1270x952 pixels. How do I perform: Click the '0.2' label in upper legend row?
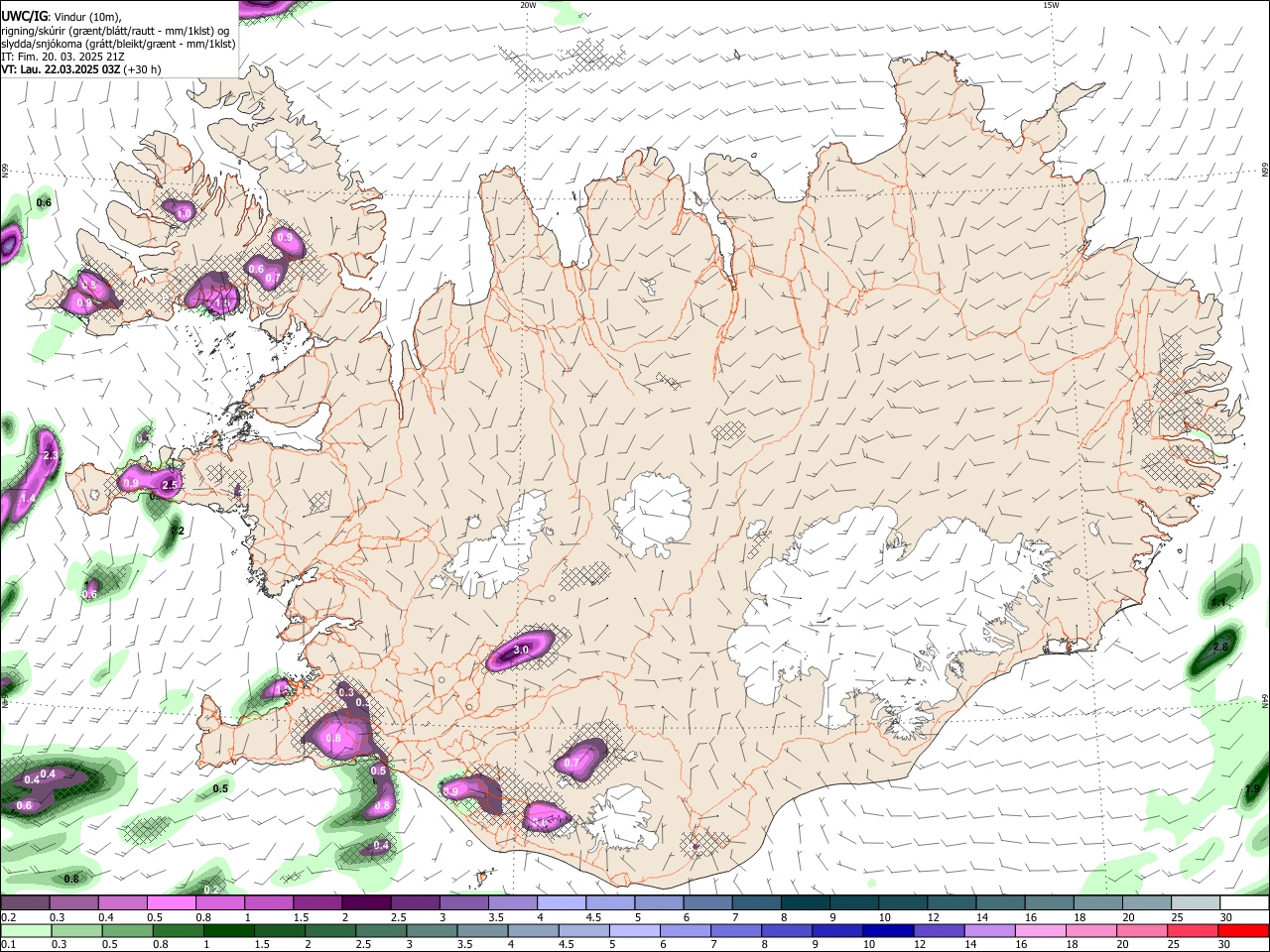pos(9,917)
